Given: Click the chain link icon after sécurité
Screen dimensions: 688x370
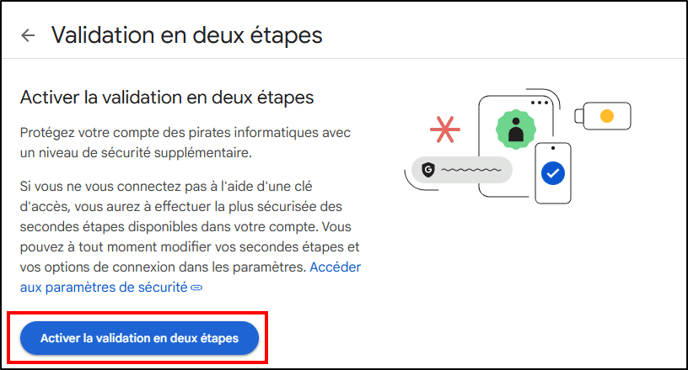Looking at the screenshot, I should [x=197, y=288].
